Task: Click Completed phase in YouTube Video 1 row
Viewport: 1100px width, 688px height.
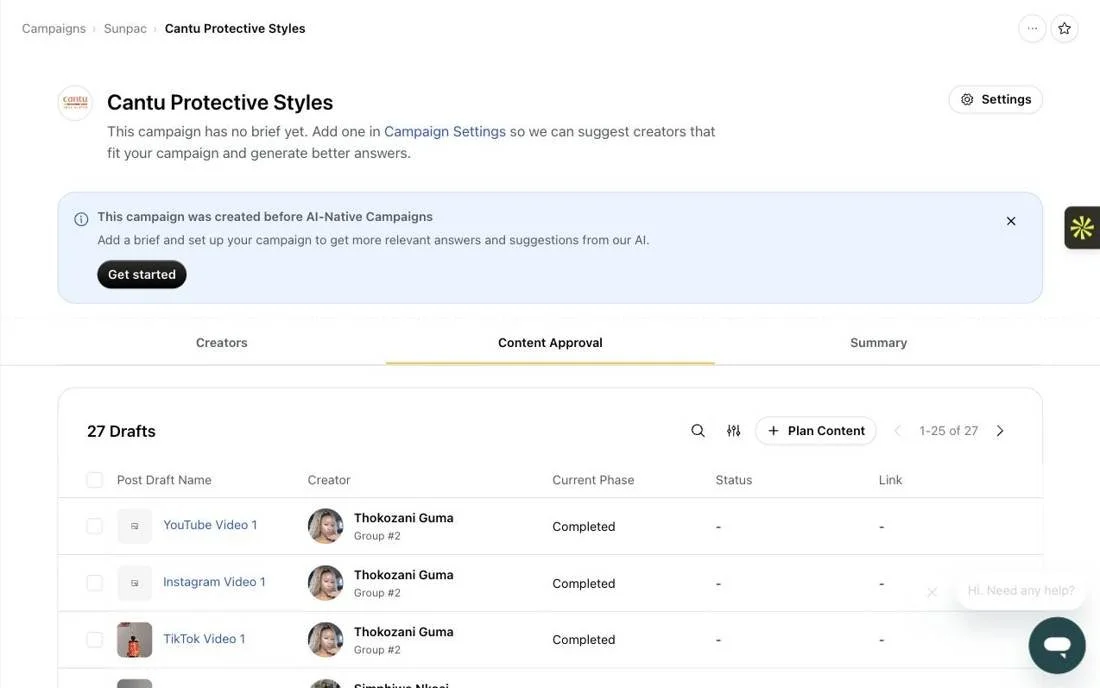Action: click(x=584, y=527)
